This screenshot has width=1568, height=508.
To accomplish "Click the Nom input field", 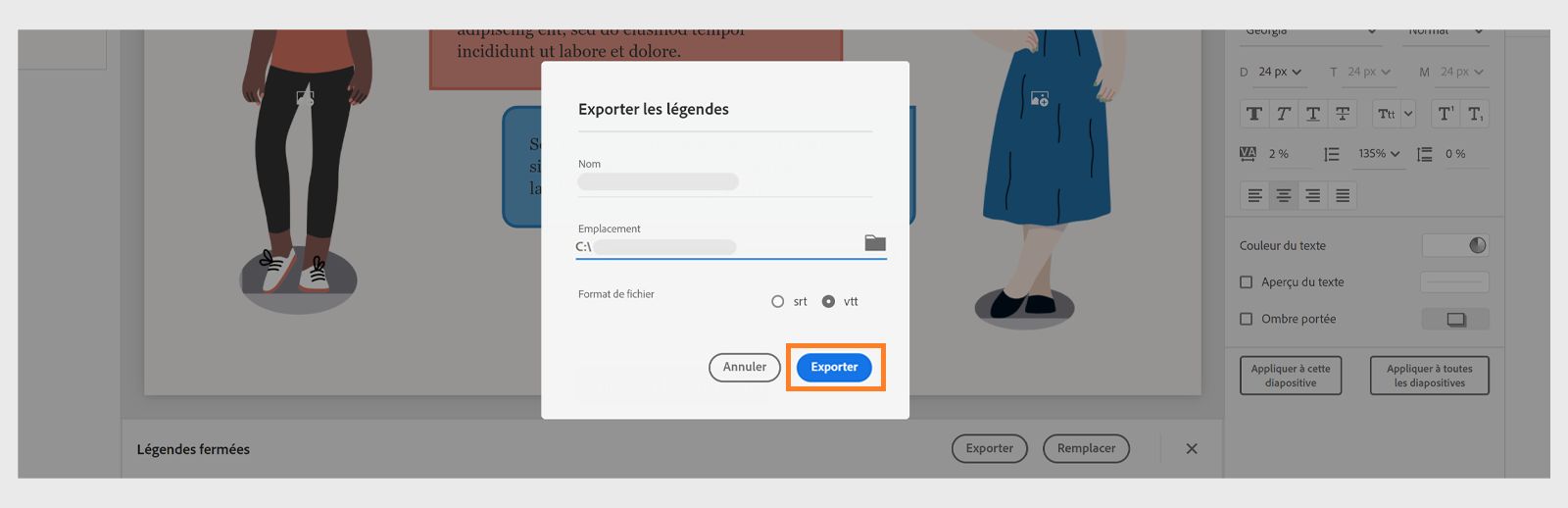I will click(725, 182).
